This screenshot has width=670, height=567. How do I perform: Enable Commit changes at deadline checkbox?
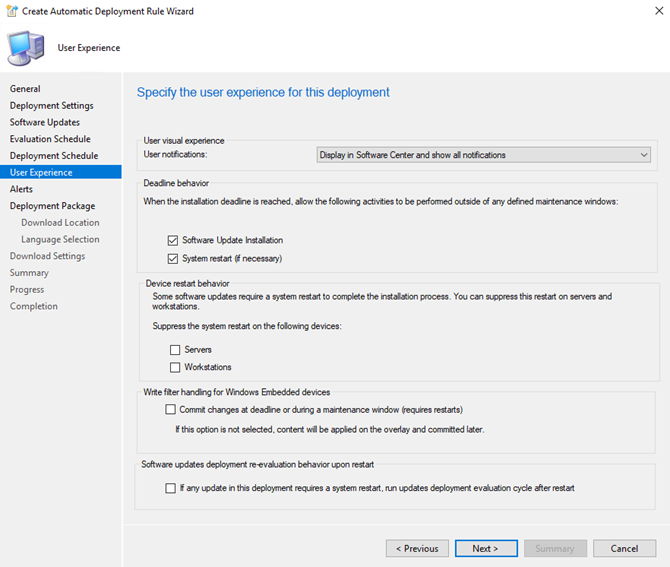[170, 410]
